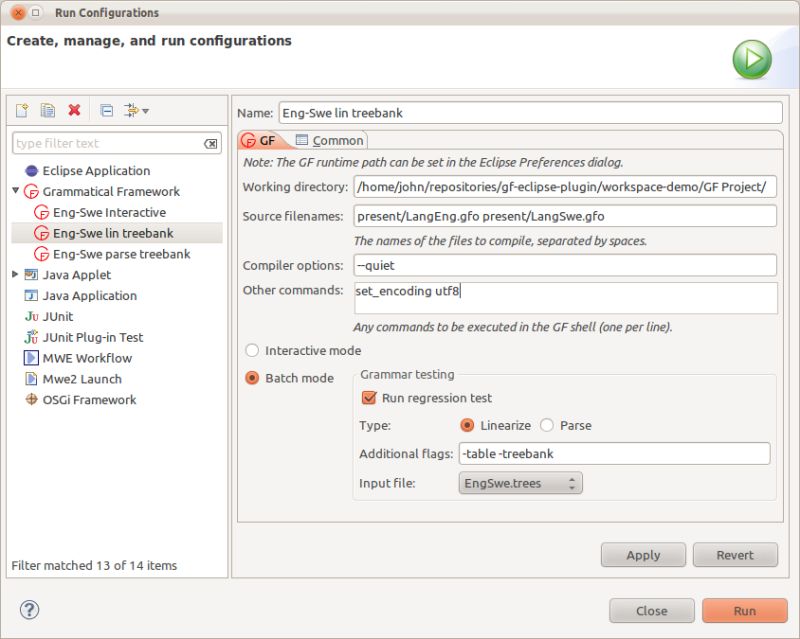Select the GF tab
The width and height of the screenshot is (800, 639).
coord(267,140)
